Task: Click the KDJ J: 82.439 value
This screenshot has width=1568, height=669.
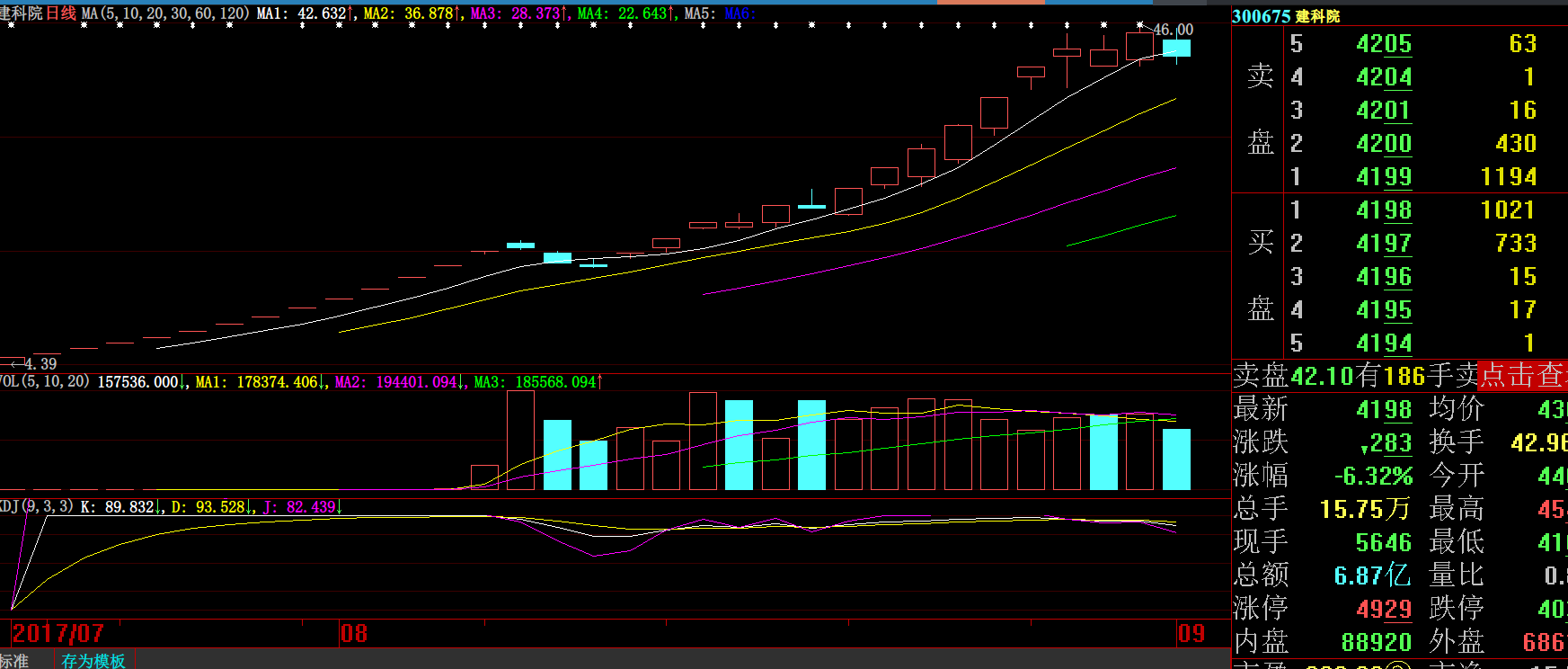Action: coord(302,507)
